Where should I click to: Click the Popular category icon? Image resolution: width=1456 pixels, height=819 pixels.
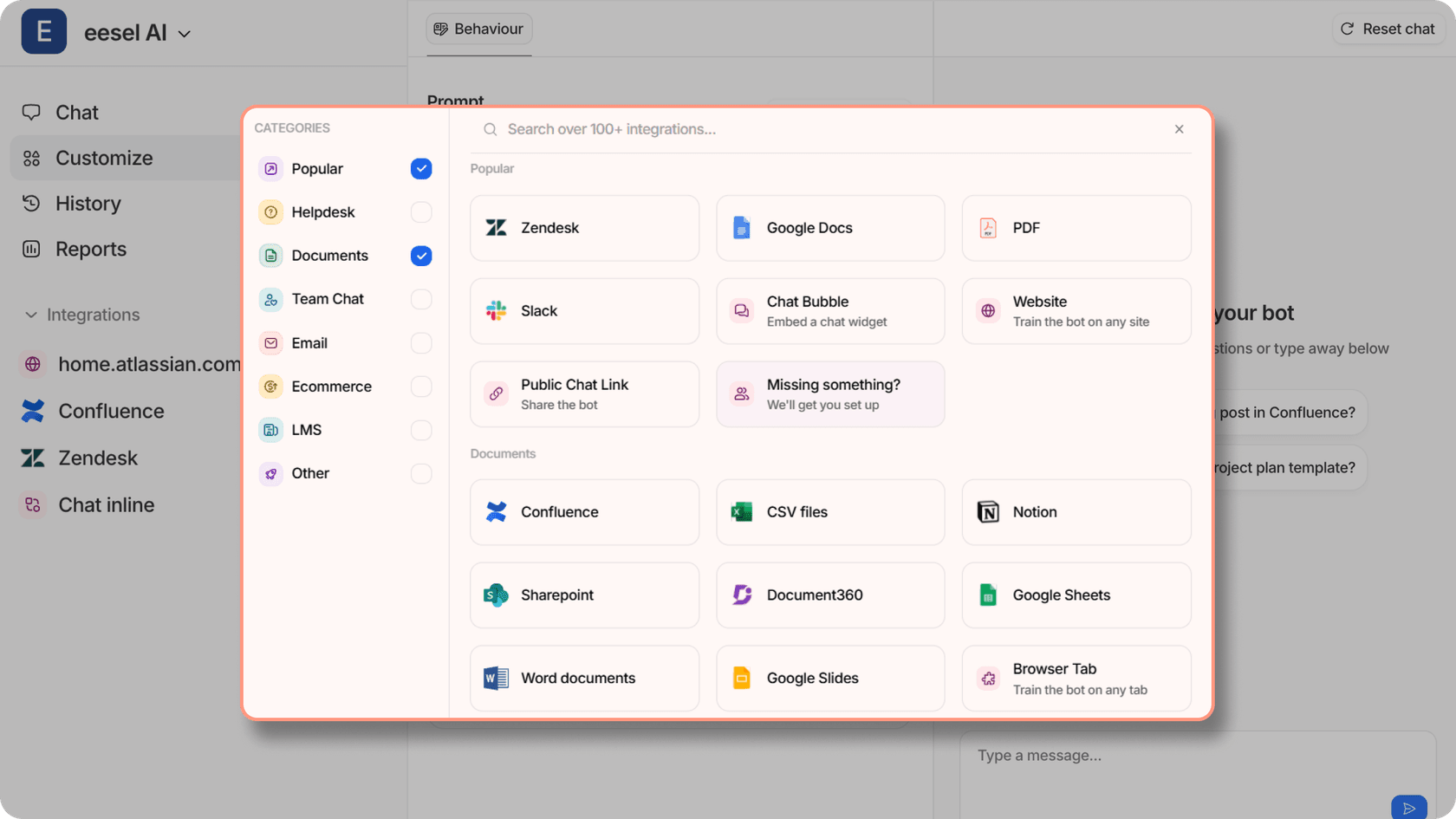(x=271, y=169)
